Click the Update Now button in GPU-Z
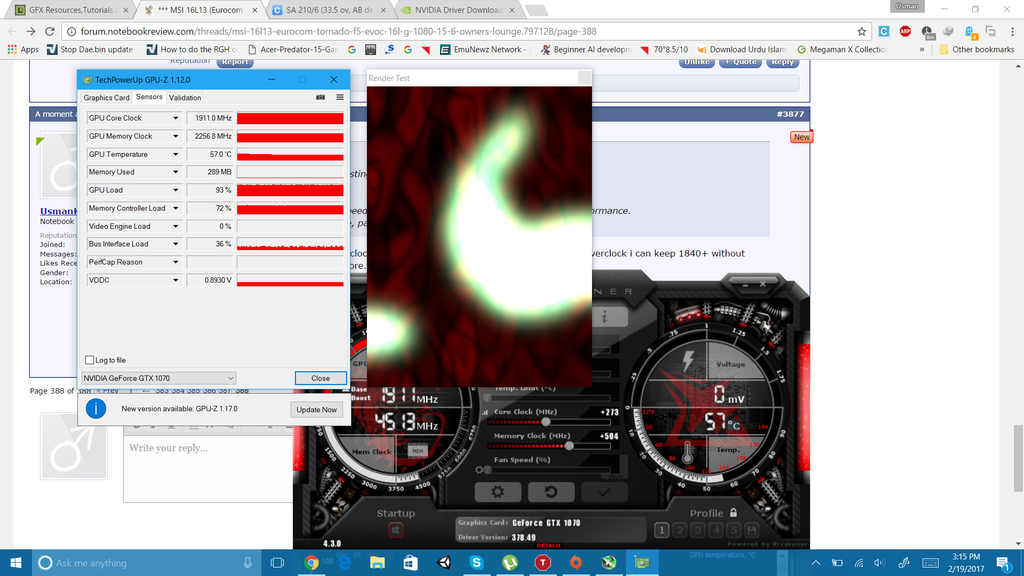The height and width of the screenshot is (576, 1024). coord(317,409)
